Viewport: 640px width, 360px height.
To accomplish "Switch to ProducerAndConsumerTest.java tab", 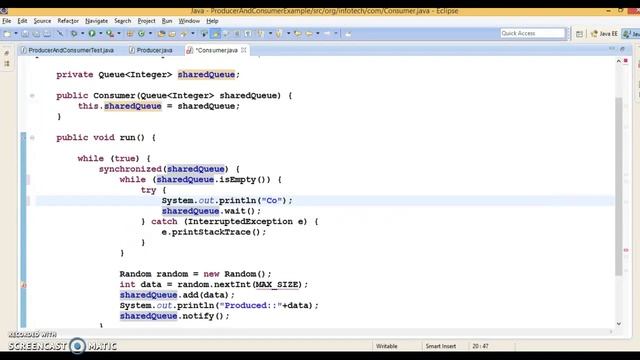I will pyautogui.click(x=67, y=50).
